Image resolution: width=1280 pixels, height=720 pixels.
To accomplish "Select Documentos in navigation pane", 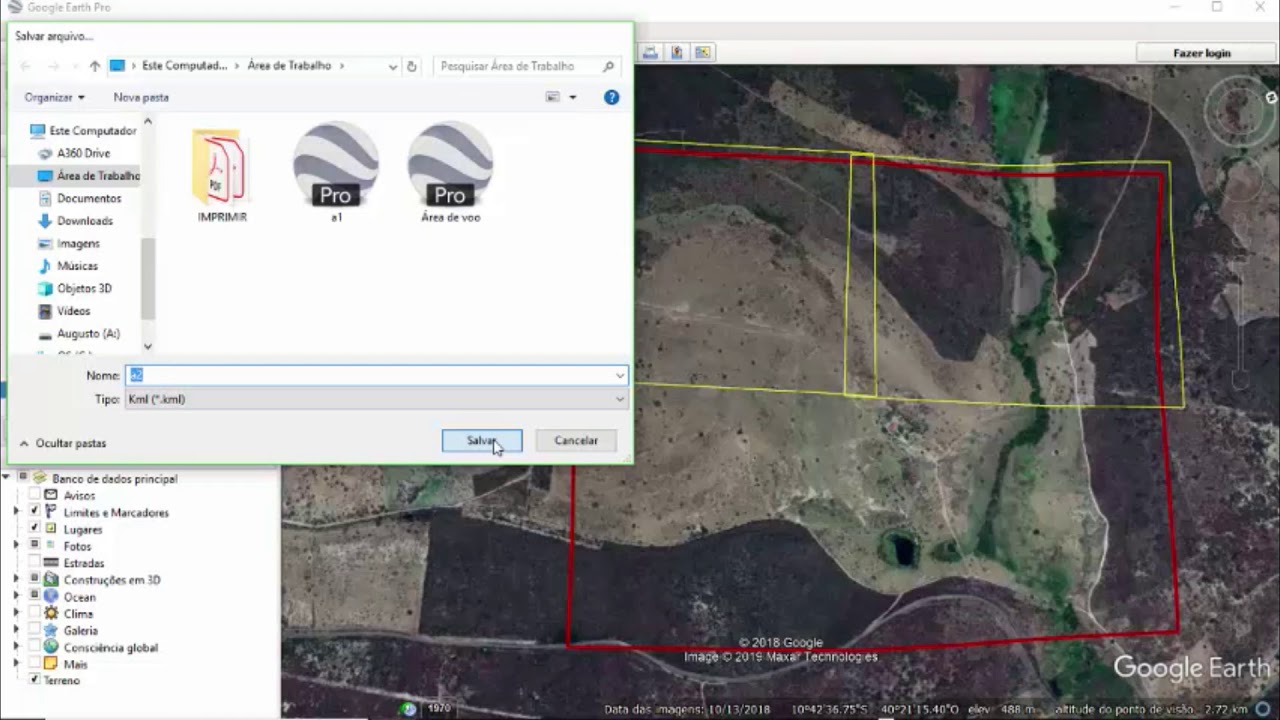I will click(79, 198).
